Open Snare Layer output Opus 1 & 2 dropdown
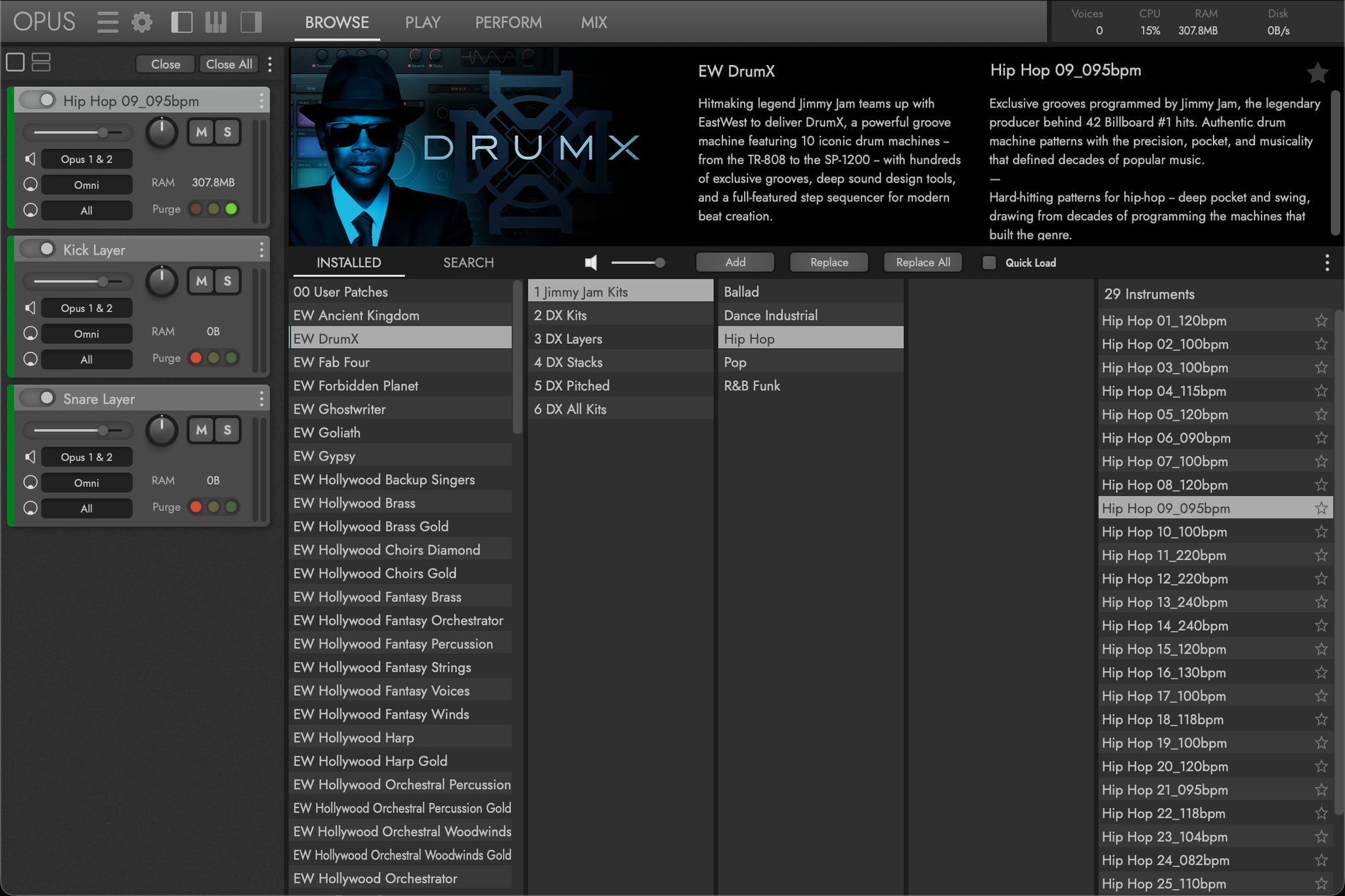The image size is (1345, 896). (87, 457)
